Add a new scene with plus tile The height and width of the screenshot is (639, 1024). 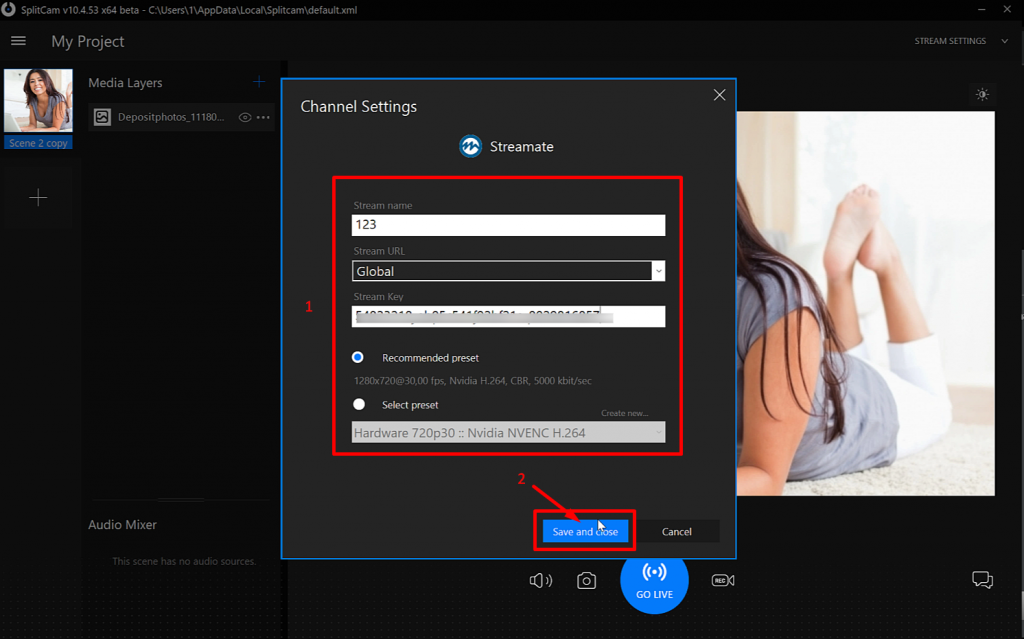coord(38,197)
